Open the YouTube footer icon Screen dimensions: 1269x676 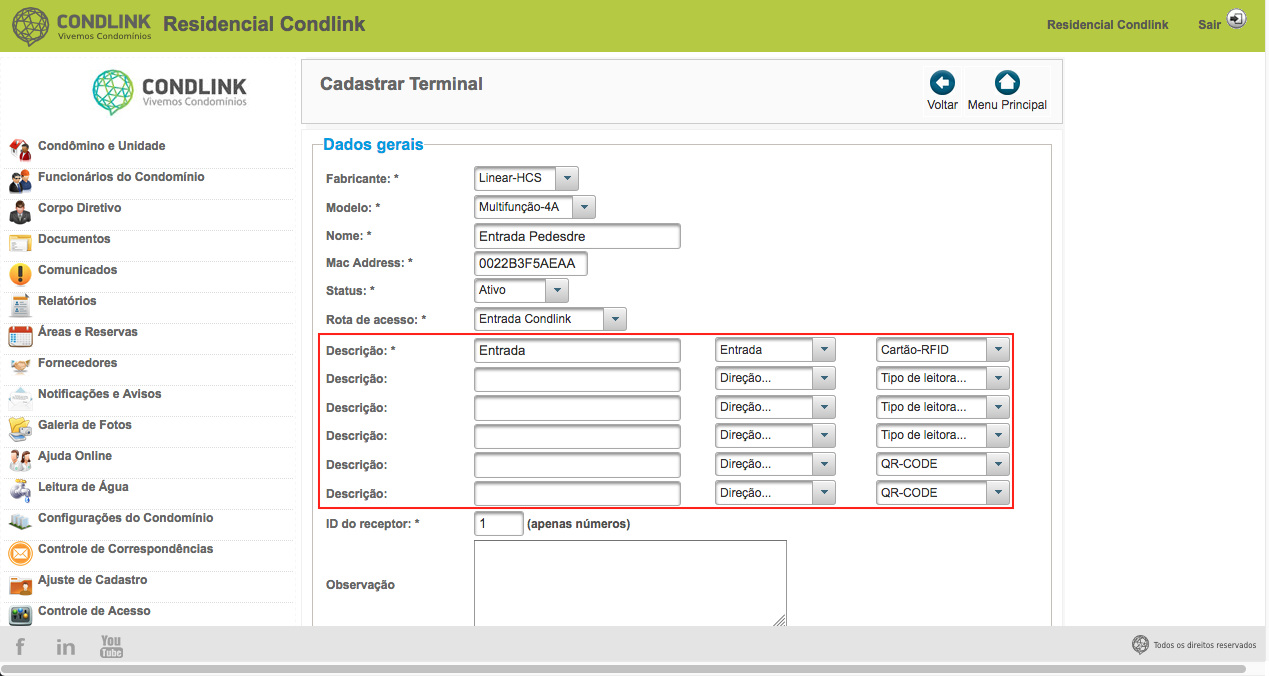point(111,647)
